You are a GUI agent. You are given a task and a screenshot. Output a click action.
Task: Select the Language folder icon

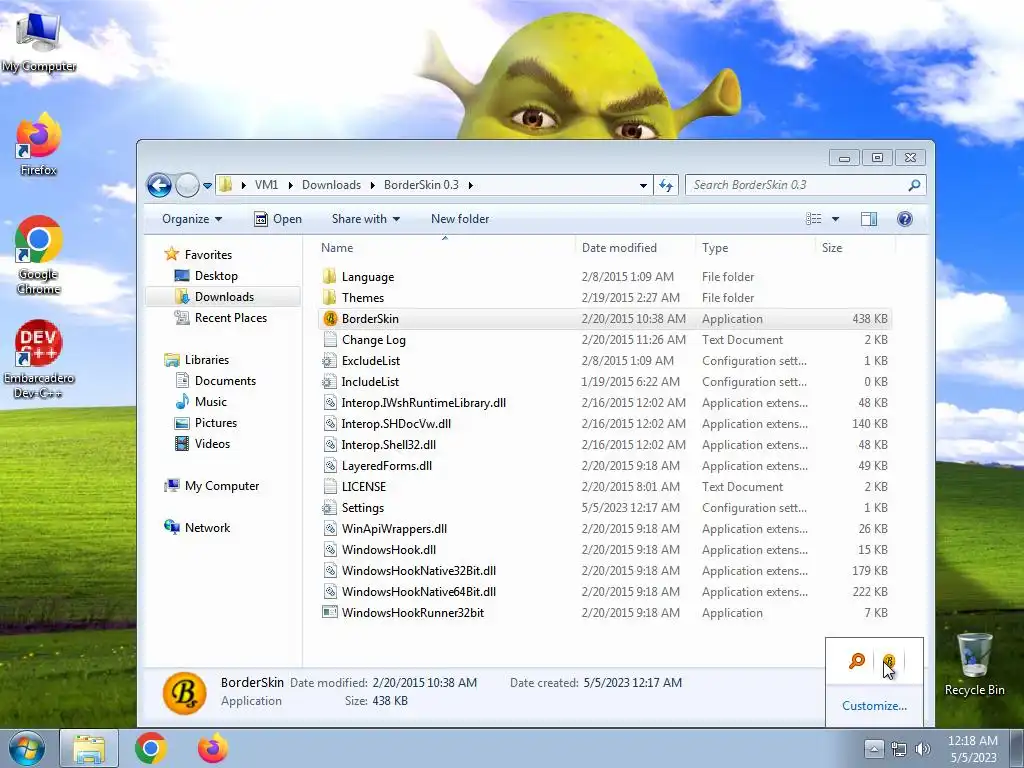click(x=330, y=276)
